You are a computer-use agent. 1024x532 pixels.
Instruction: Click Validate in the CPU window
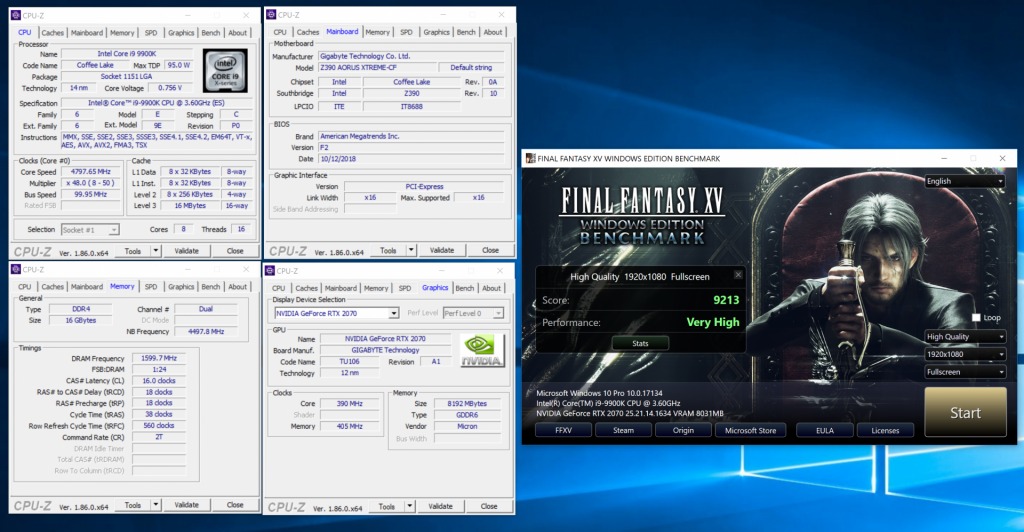(186, 251)
